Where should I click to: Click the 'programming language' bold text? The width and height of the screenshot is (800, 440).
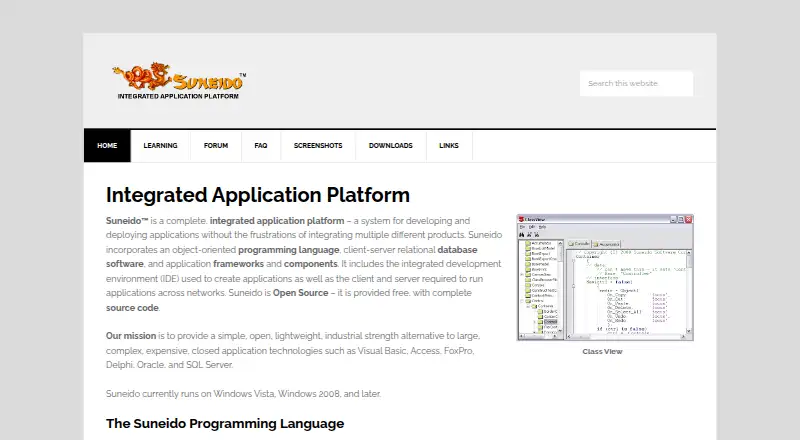click(x=289, y=250)
